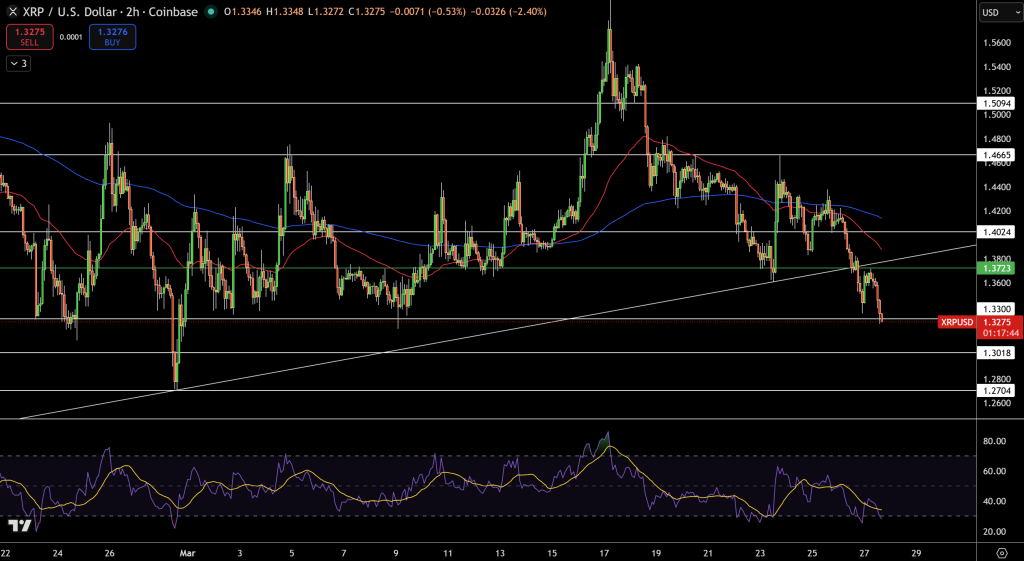The image size is (1024, 561).
Task: Select the 1.4665 horizontal line price label
Action: [x=996, y=155]
